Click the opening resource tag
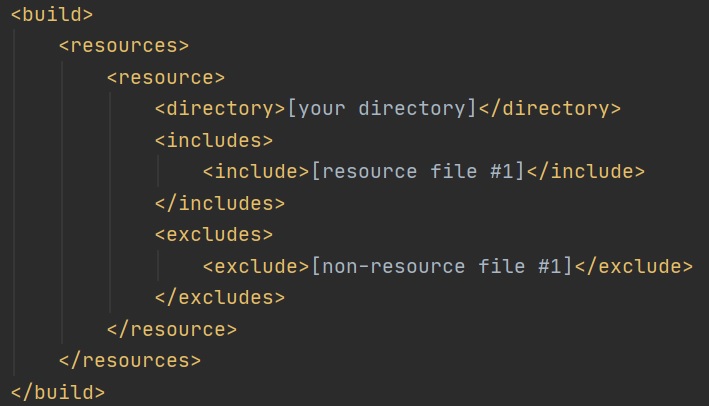 point(166,77)
